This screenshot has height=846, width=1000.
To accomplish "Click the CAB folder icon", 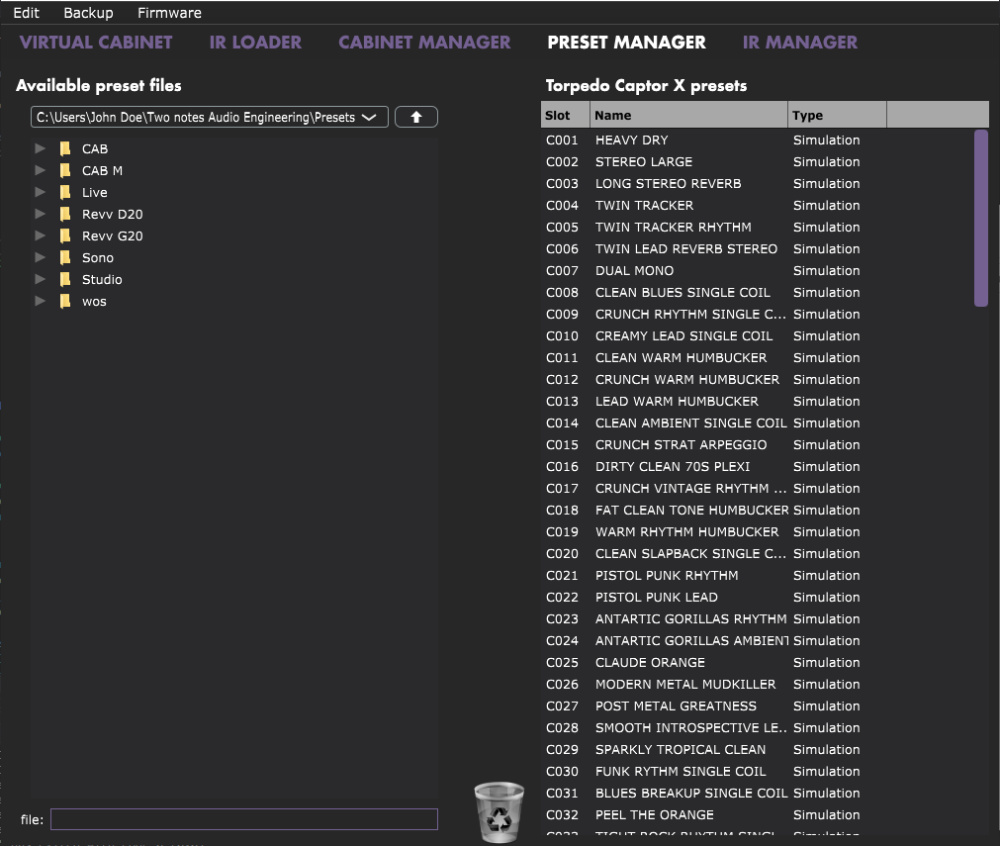I will (x=65, y=149).
